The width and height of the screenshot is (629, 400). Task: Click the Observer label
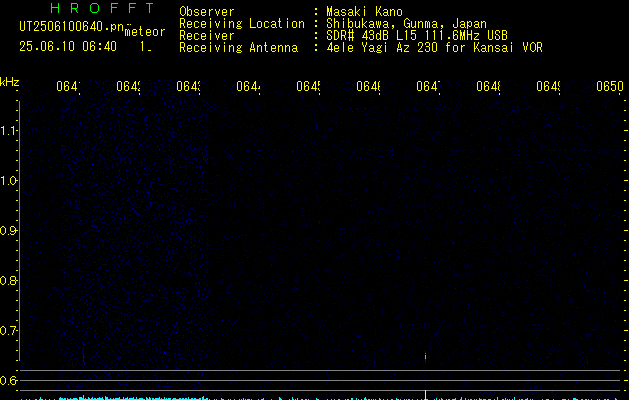[x=207, y=12]
